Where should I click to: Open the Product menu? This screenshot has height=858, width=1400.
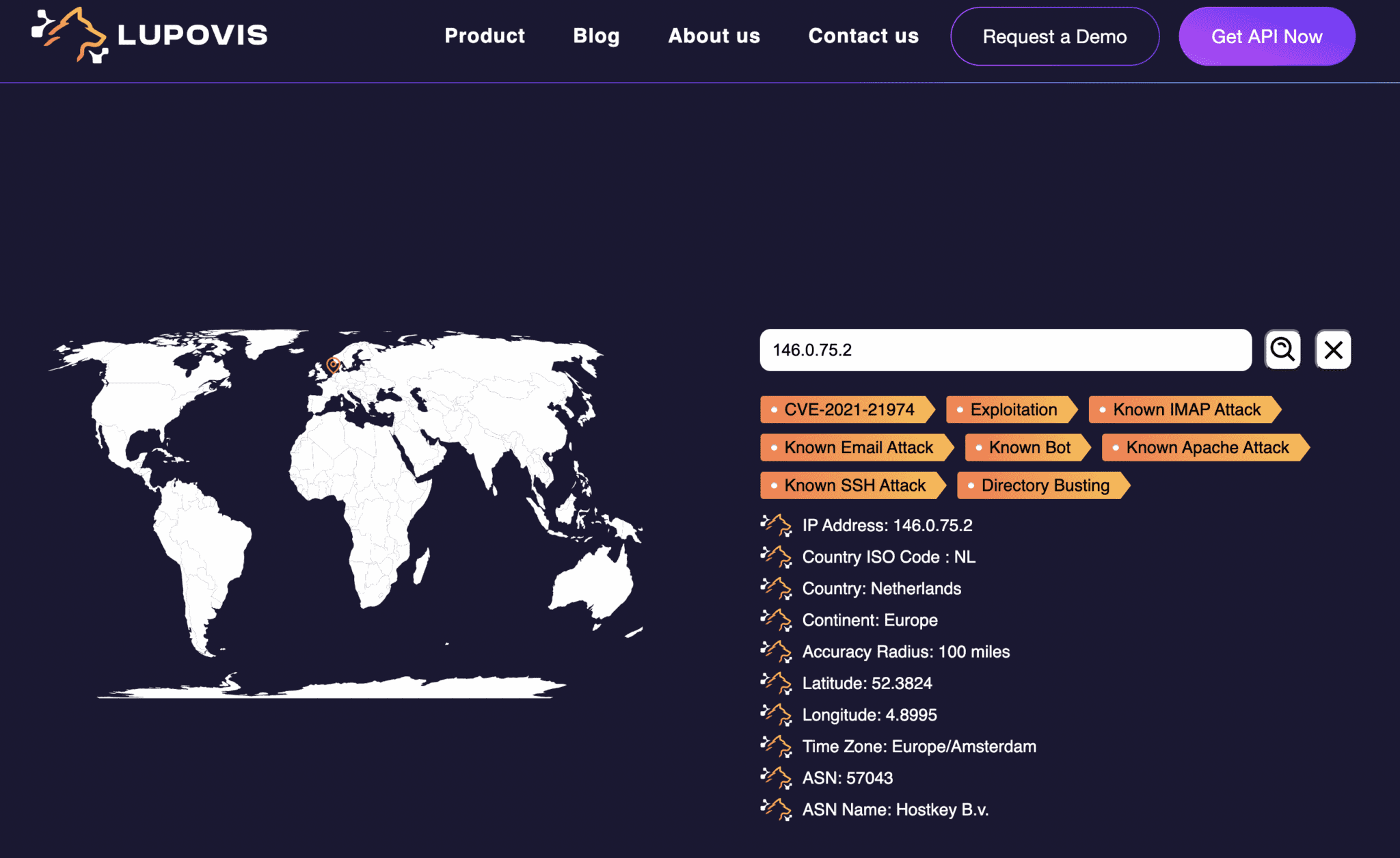coord(485,36)
